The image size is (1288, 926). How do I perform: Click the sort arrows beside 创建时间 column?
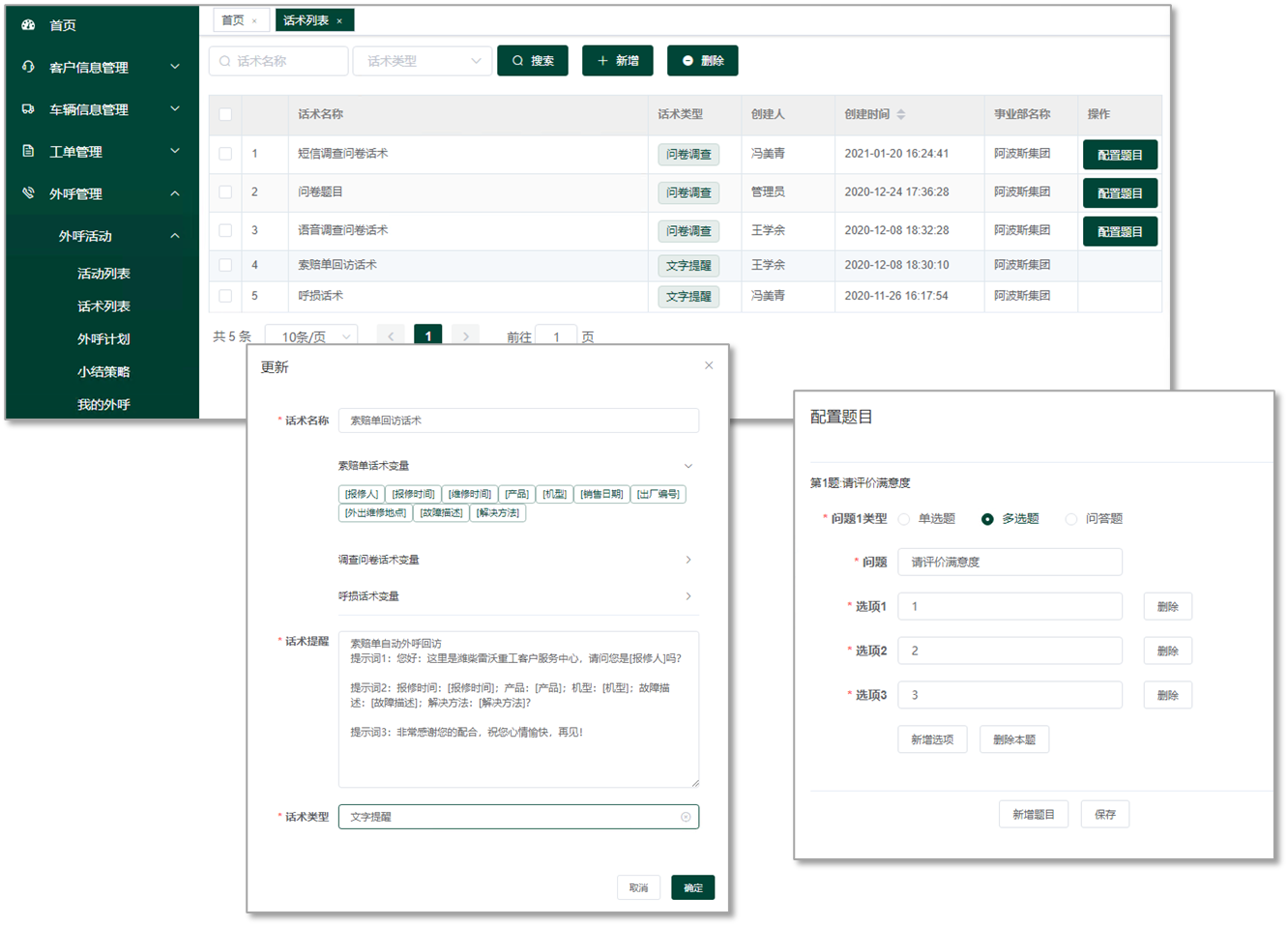pos(901,114)
